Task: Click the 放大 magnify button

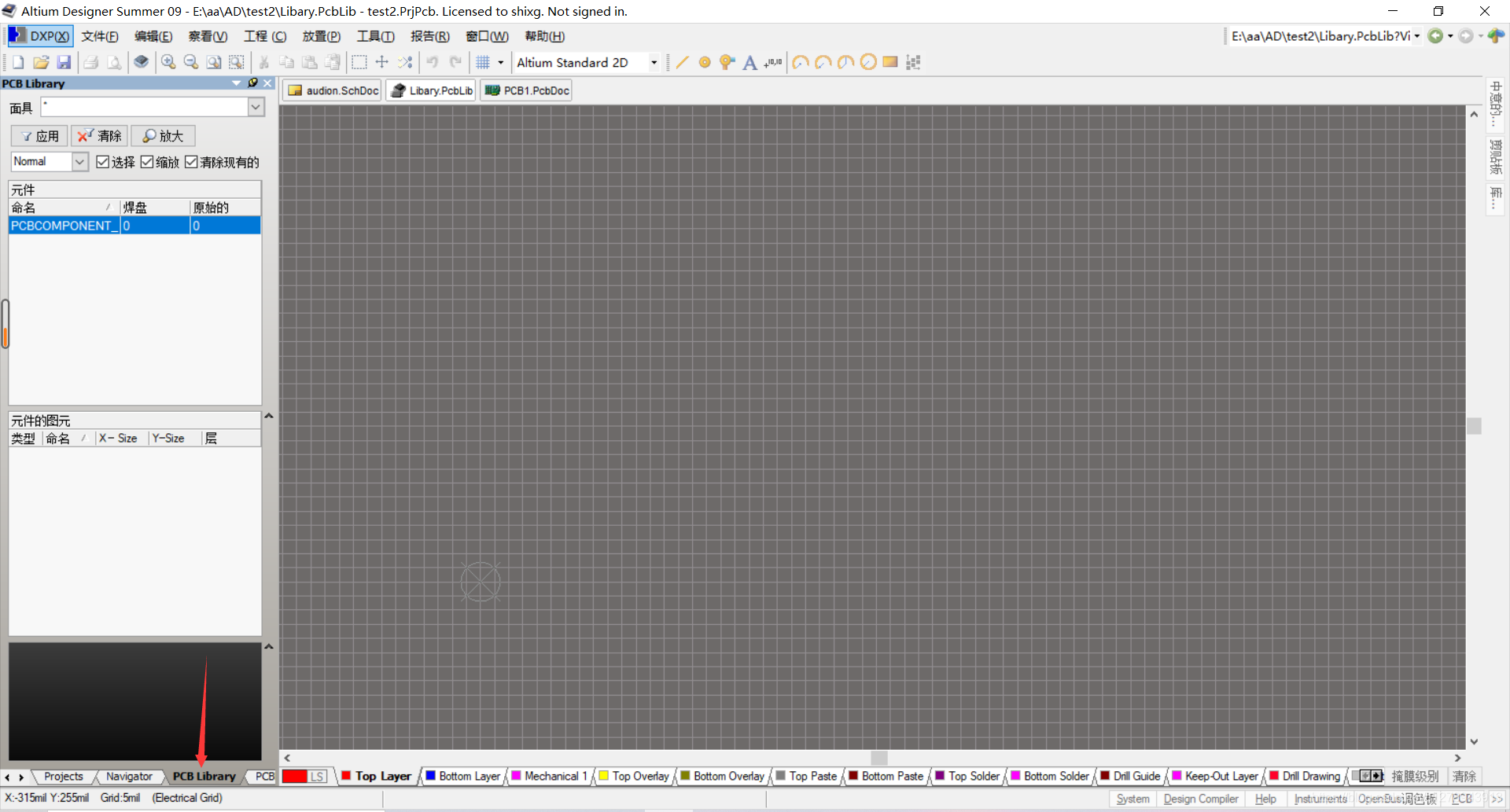Action: [x=163, y=136]
